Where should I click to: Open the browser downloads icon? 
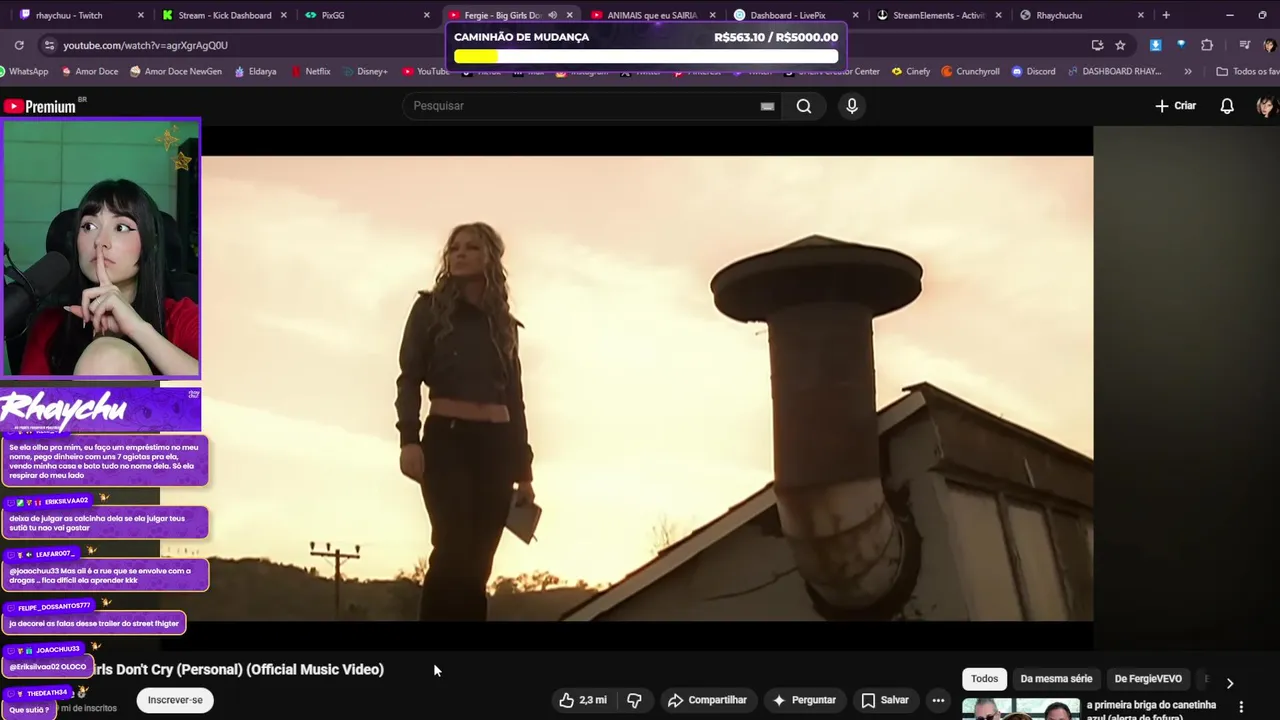[x=1155, y=45]
